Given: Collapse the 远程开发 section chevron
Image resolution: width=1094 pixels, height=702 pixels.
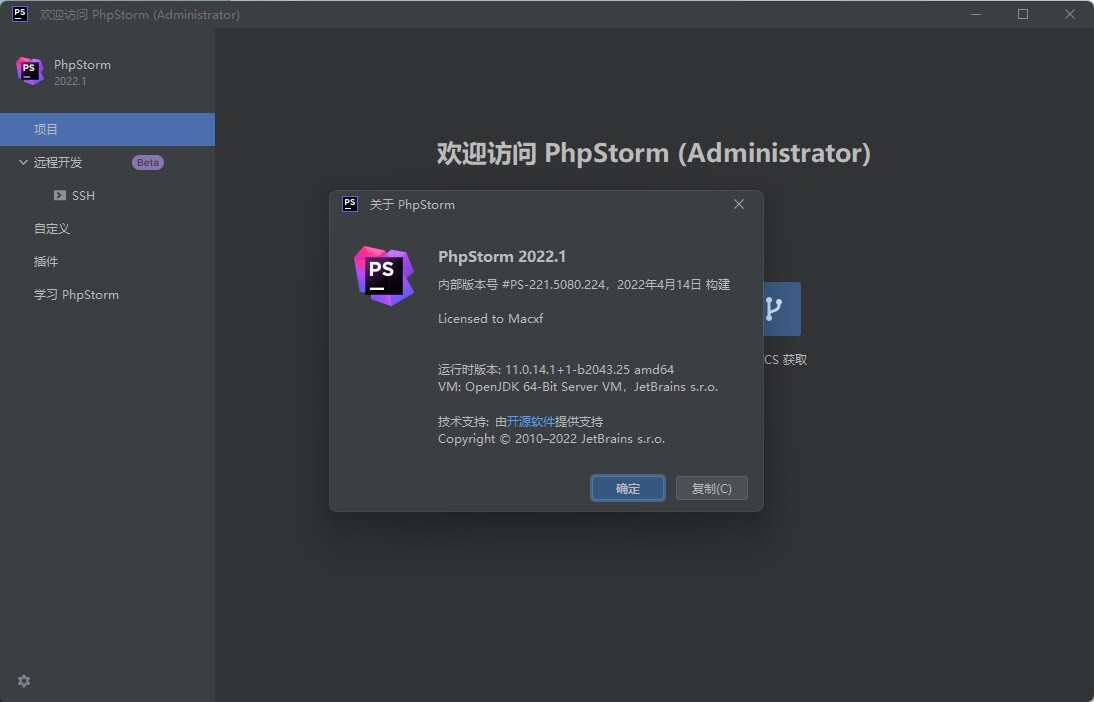Looking at the screenshot, I should (x=23, y=162).
